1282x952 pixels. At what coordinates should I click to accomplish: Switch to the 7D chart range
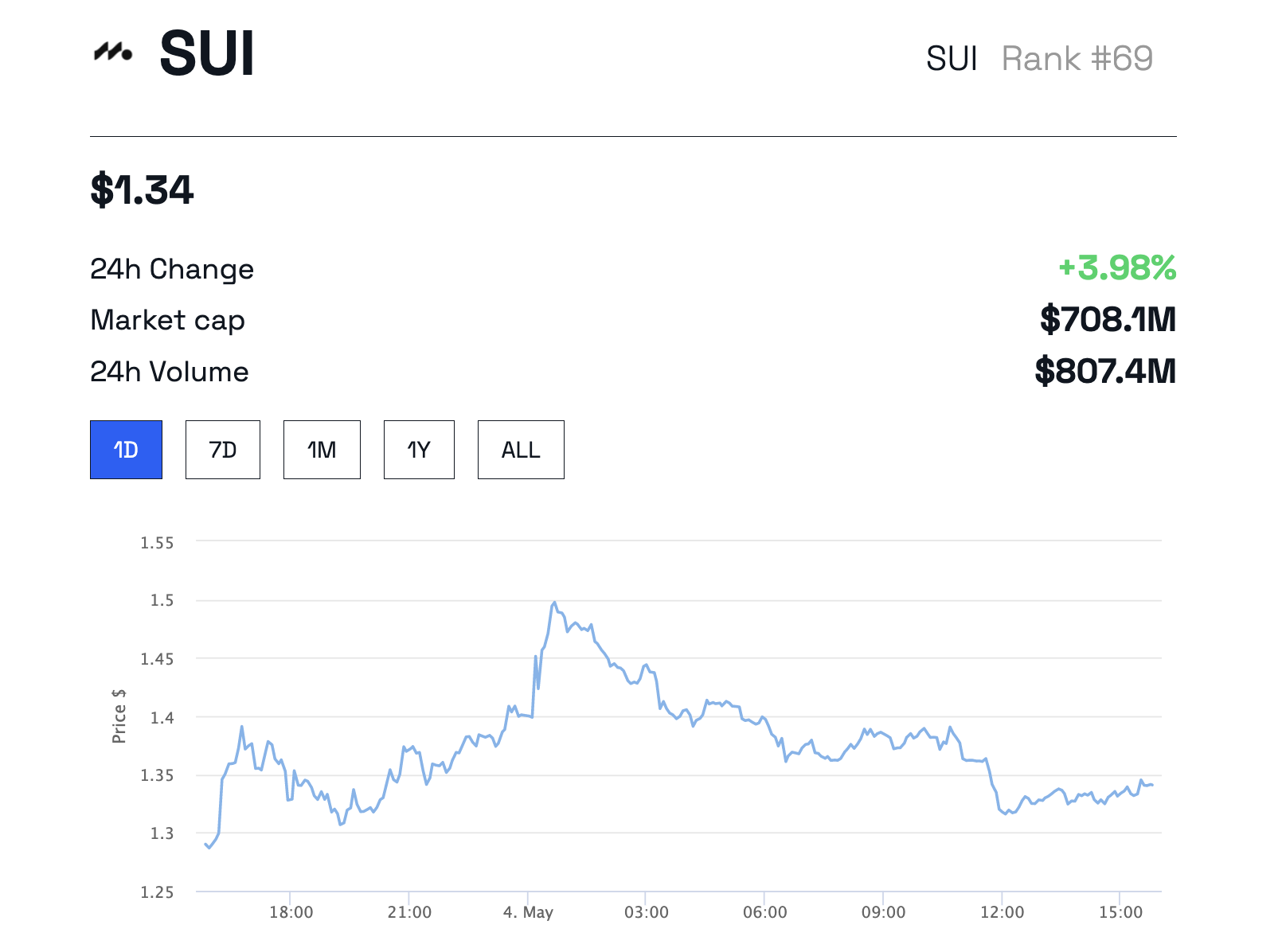click(x=223, y=450)
